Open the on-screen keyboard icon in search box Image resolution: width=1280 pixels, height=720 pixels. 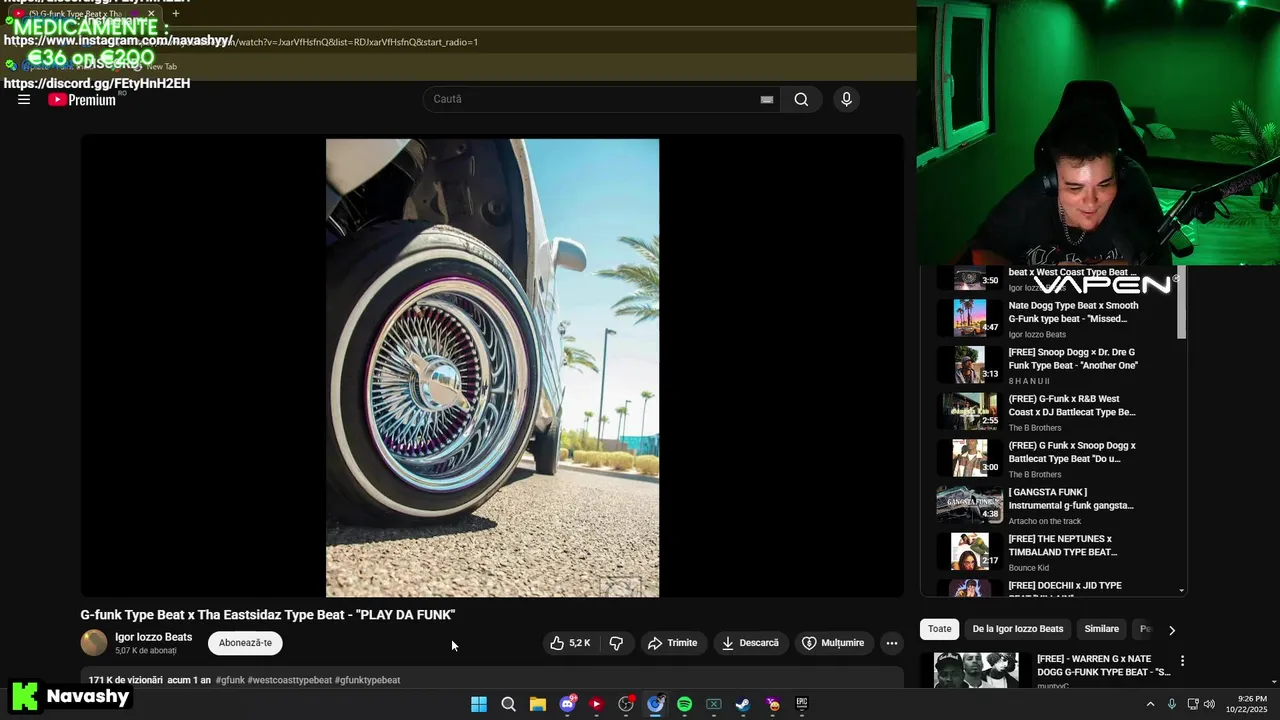tap(767, 99)
